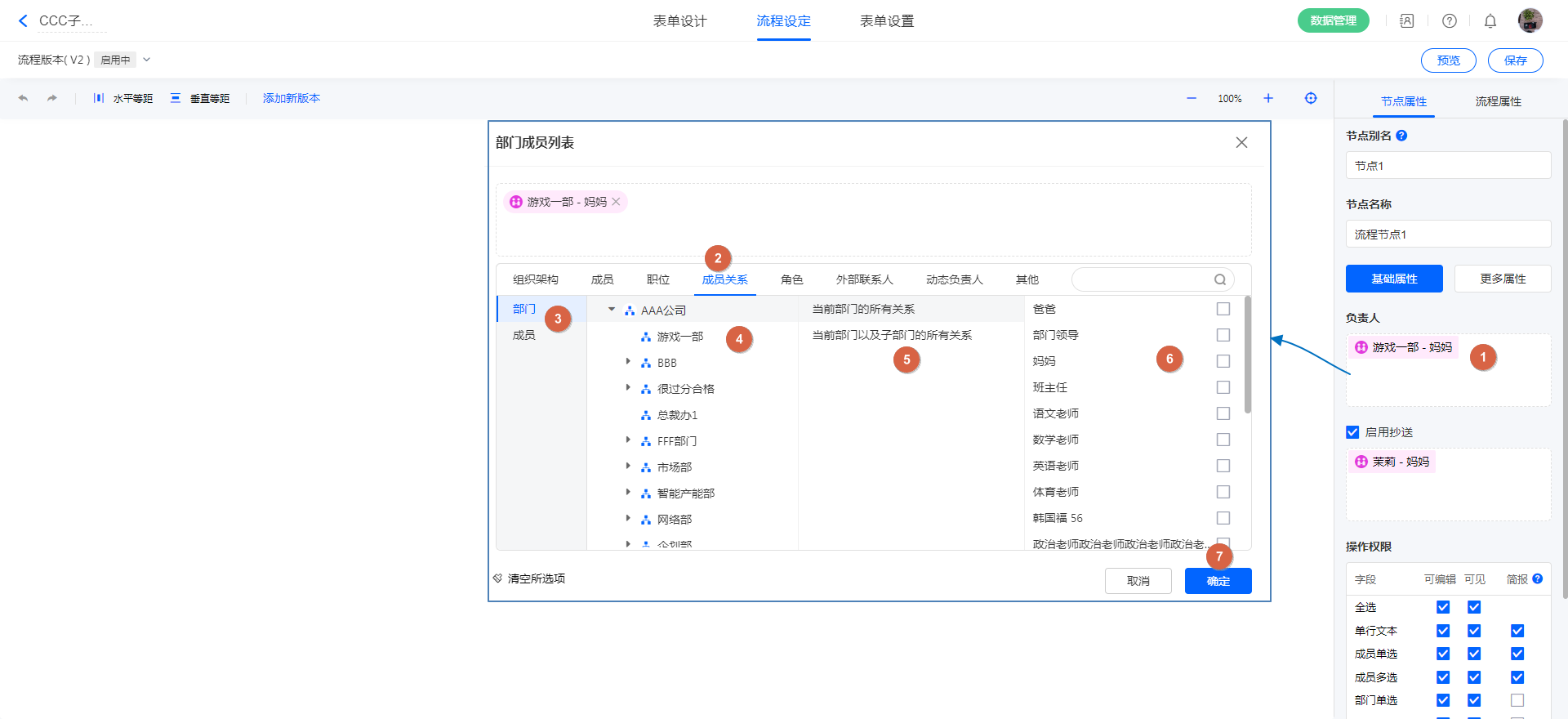Viewport: 1568px width, 719px height.
Task: Check the 爸爸 relationship checkbox
Action: click(x=1223, y=309)
